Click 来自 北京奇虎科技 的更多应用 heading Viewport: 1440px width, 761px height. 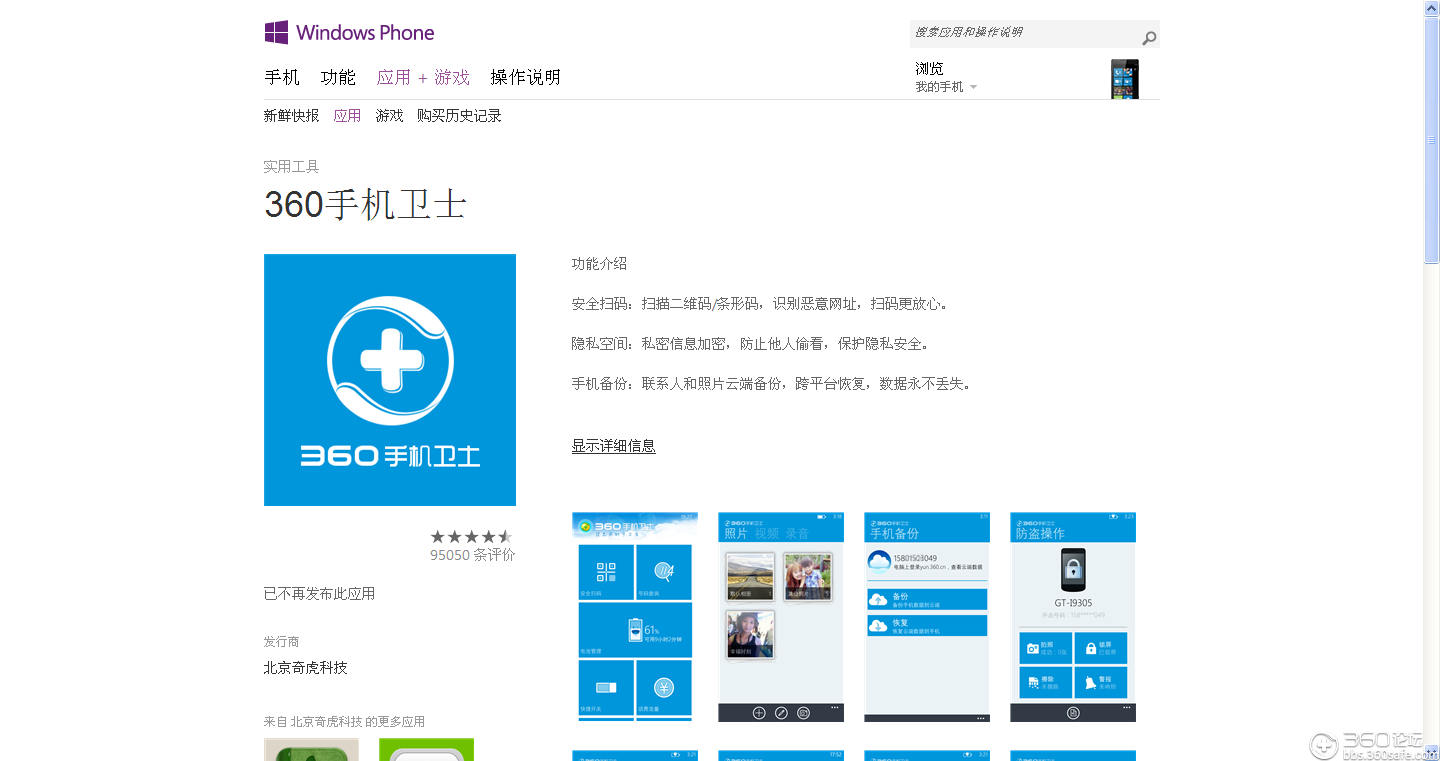tap(344, 722)
